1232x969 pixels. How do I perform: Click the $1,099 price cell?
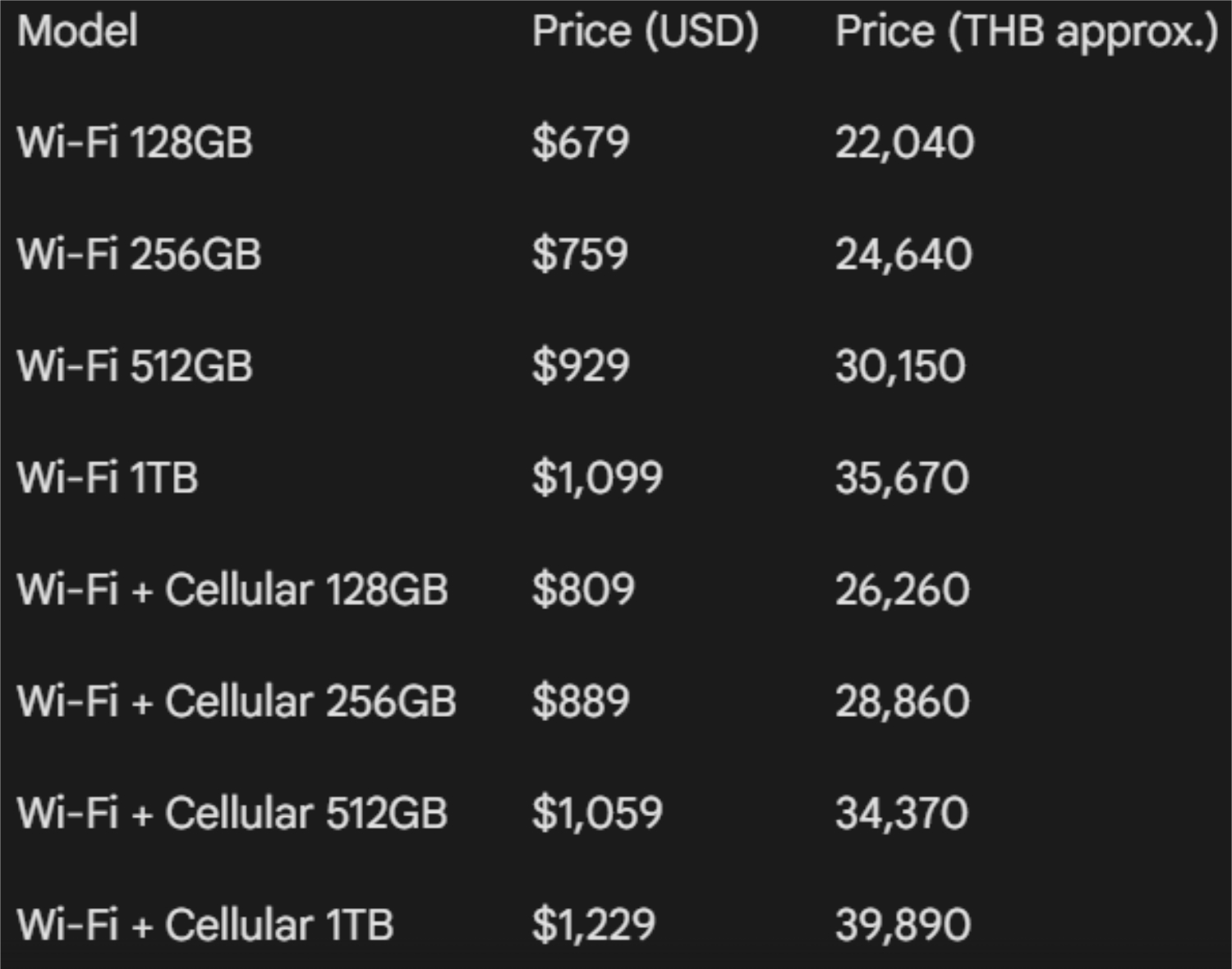click(597, 477)
